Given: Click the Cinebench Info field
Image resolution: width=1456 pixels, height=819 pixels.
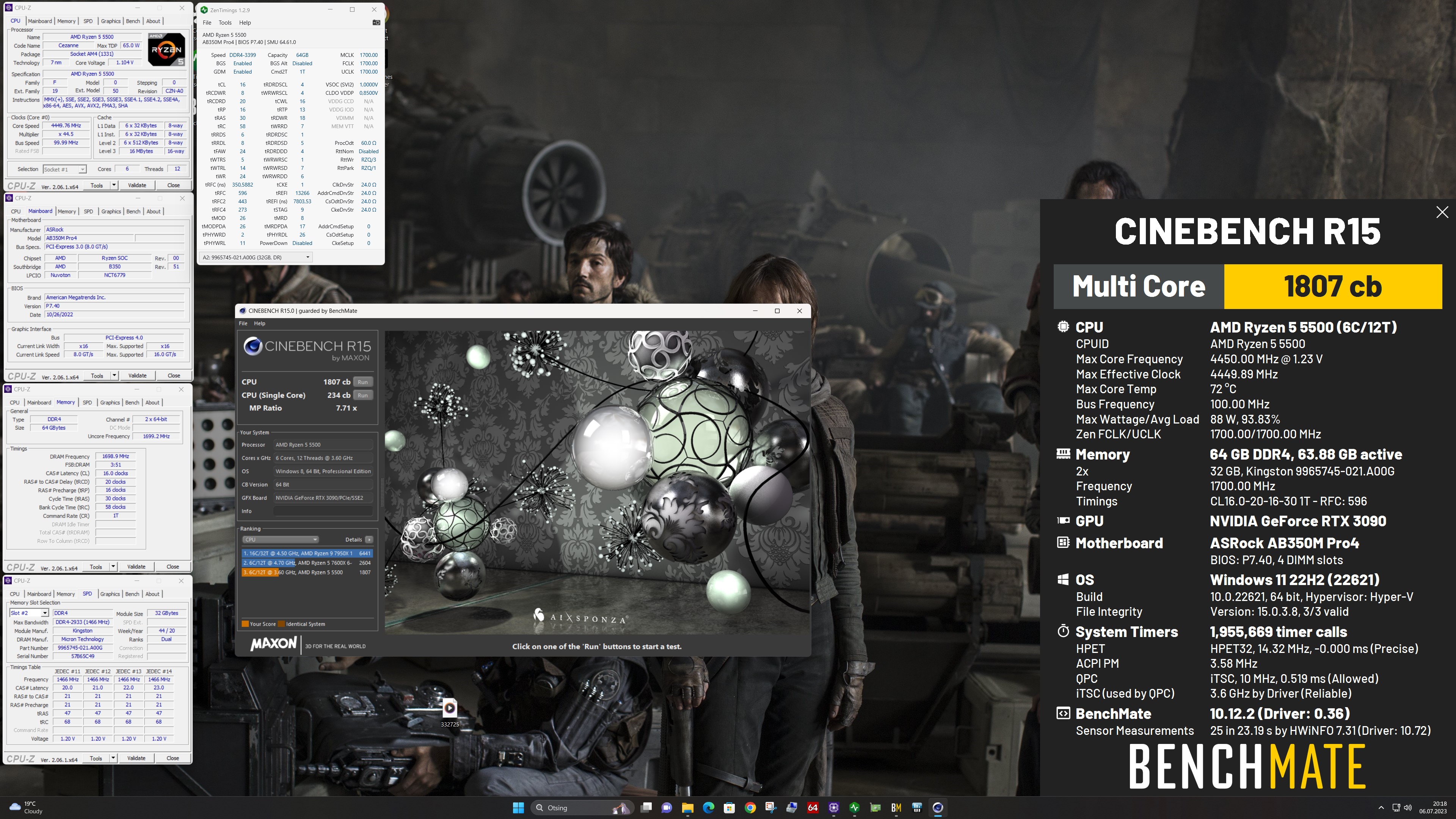Looking at the screenshot, I should (x=323, y=511).
